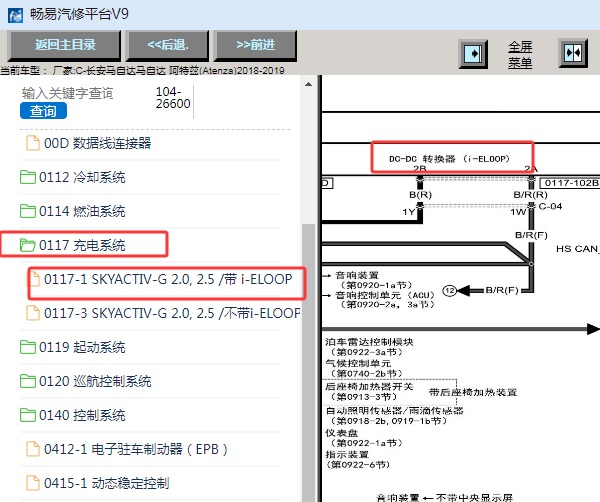The height and width of the screenshot is (502, 600).
Task: Click the C-04 connector label
Action: tap(550, 207)
